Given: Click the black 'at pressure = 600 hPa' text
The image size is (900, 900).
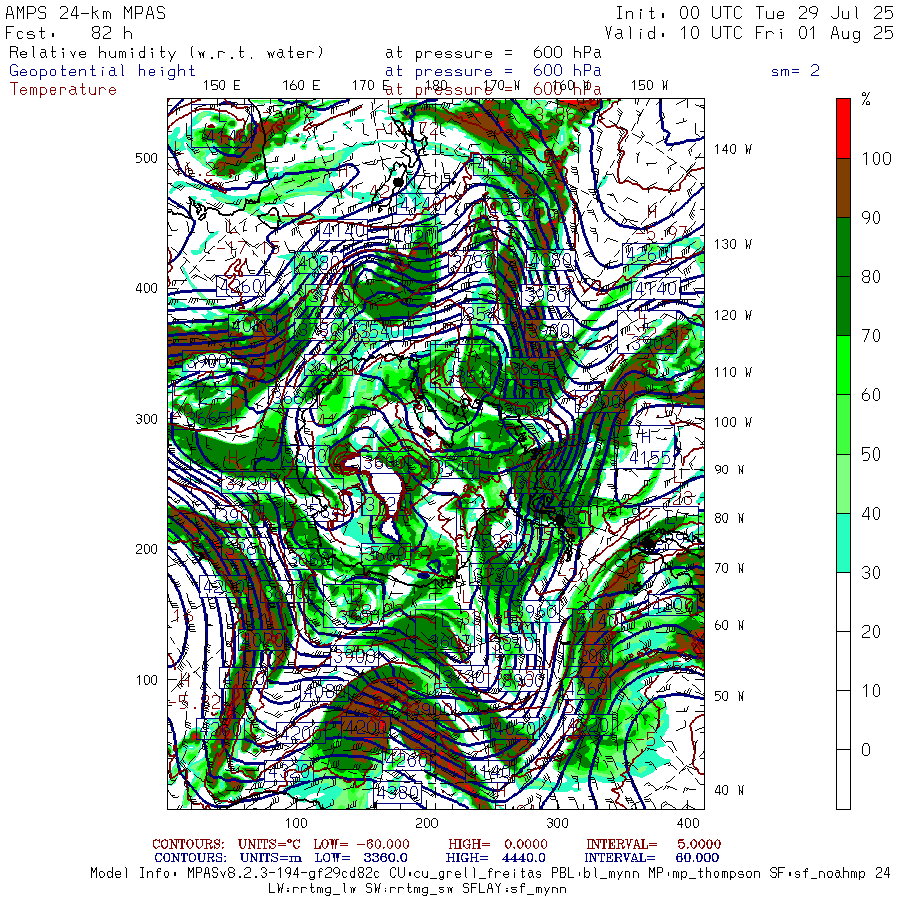Looking at the screenshot, I should click(x=493, y=53).
